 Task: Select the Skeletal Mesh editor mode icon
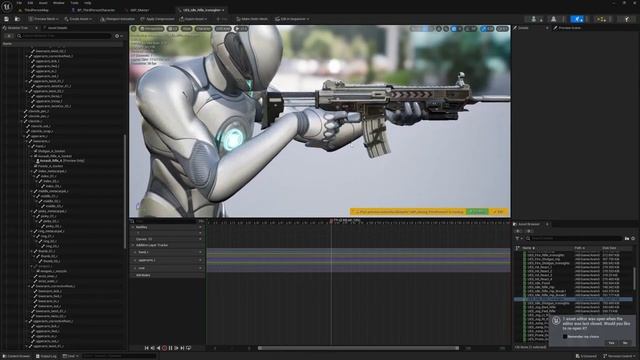[x=554, y=19]
